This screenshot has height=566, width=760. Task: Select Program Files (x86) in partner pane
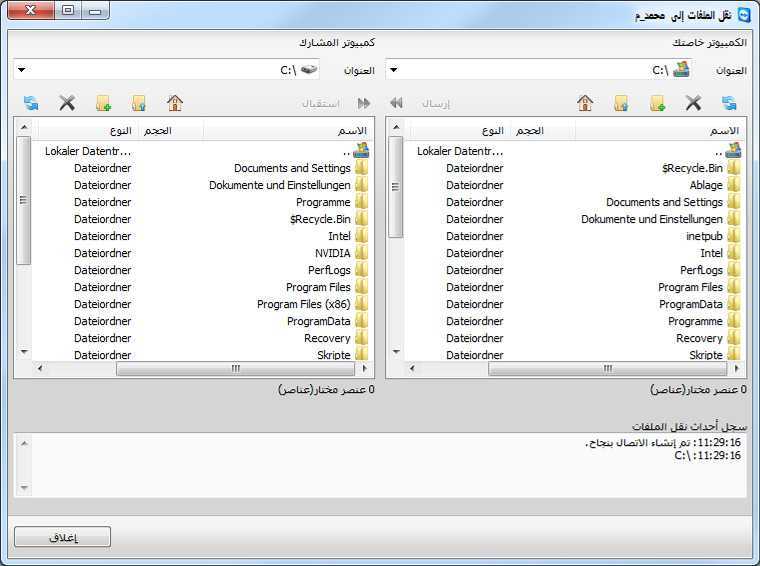[x=303, y=304]
